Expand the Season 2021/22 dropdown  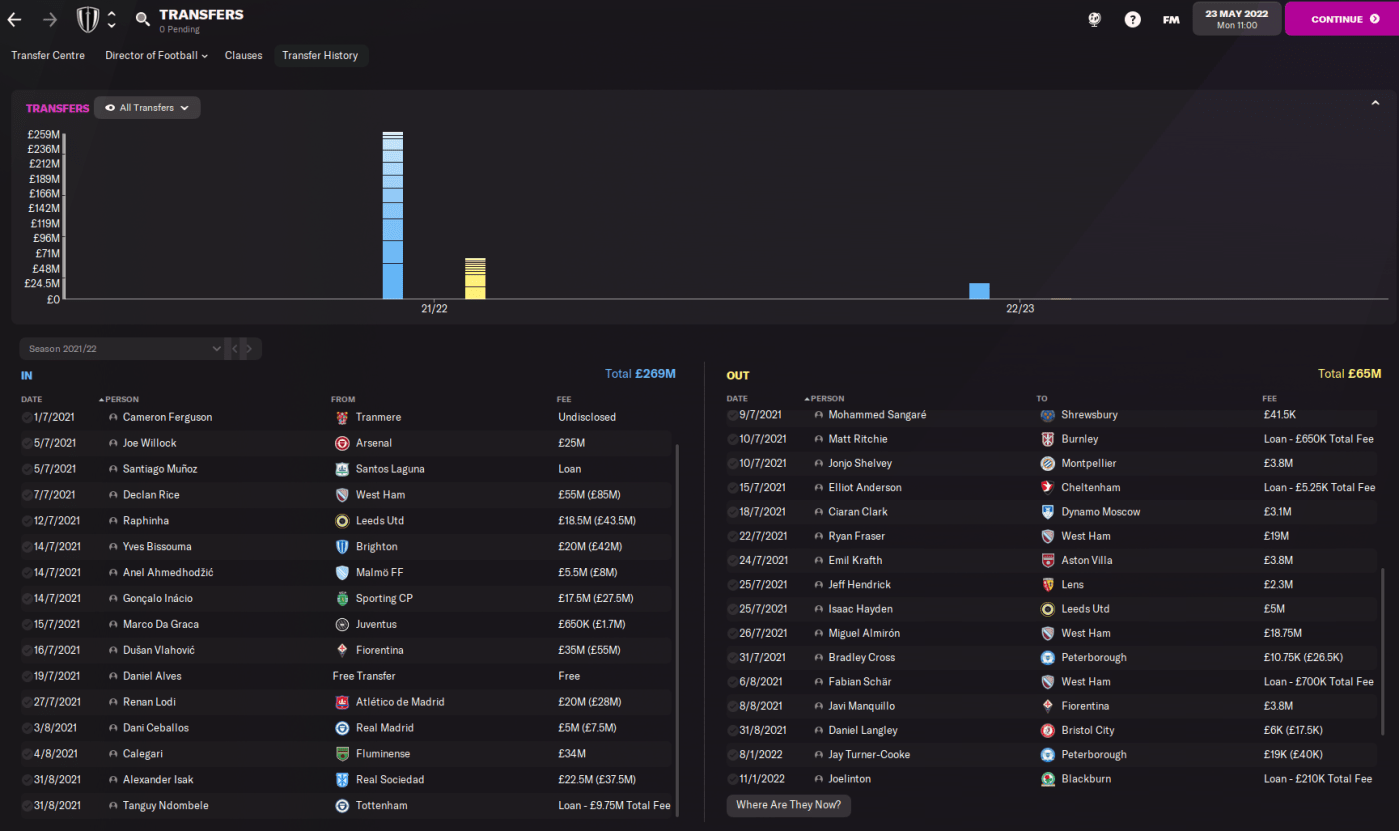pyautogui.click(x=123, y=349)
